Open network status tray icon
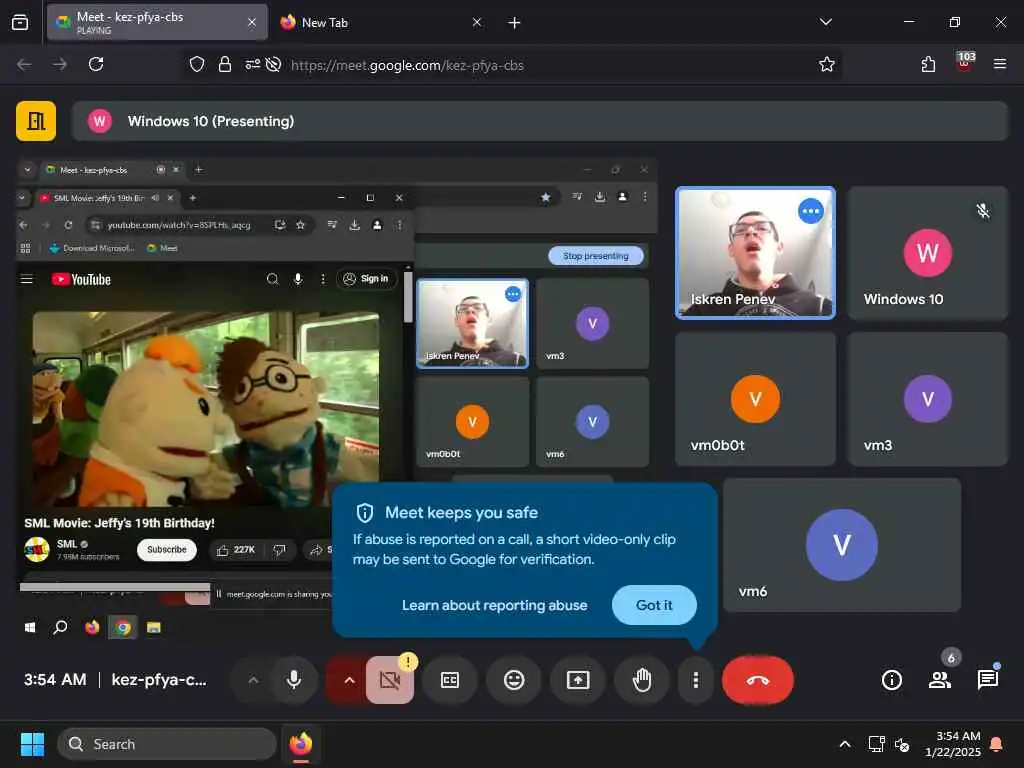Image resolution: width=1024 pixels, height=768 pixels. point(876,744)
